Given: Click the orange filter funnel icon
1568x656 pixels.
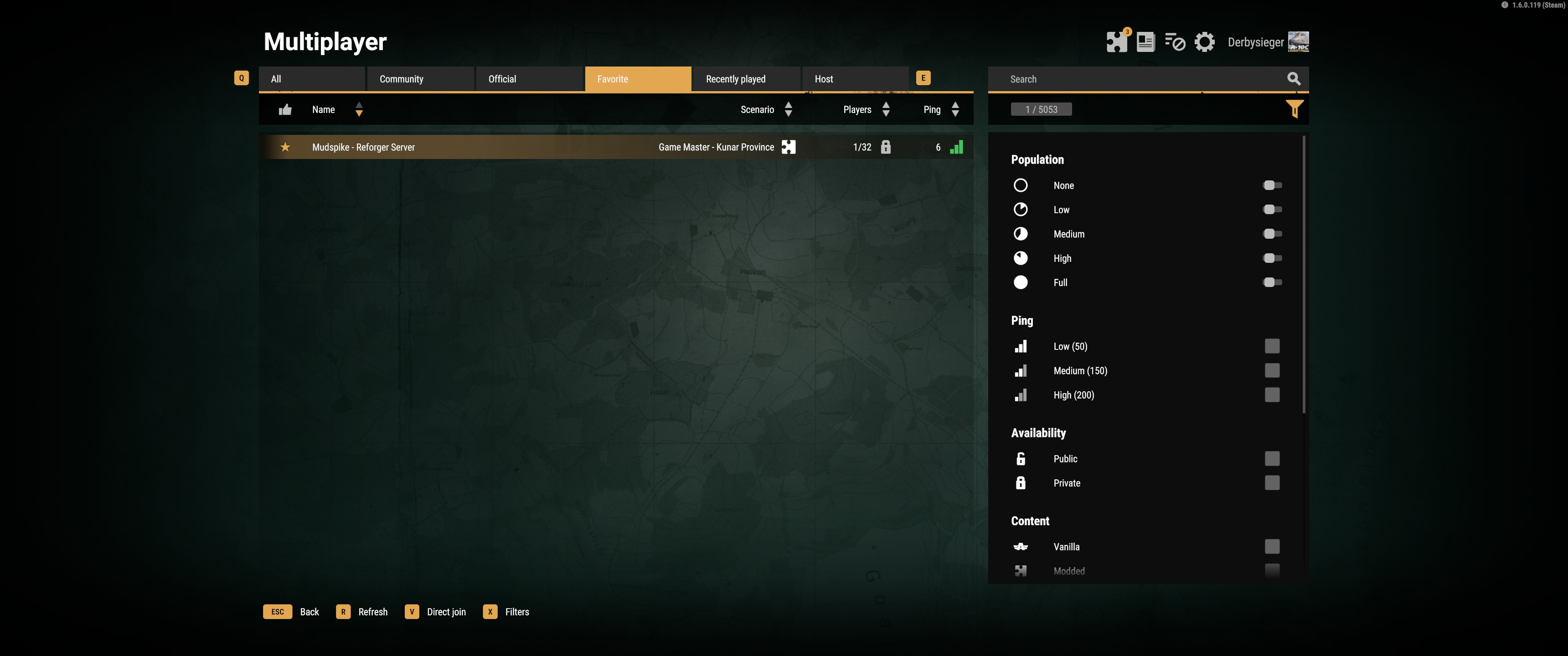Looking at the screenshot, I should pyautogui.click(x=1294, y=109).
